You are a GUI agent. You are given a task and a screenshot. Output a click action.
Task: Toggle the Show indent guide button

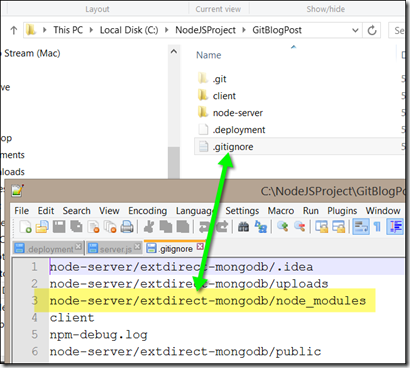coord(395,227)
